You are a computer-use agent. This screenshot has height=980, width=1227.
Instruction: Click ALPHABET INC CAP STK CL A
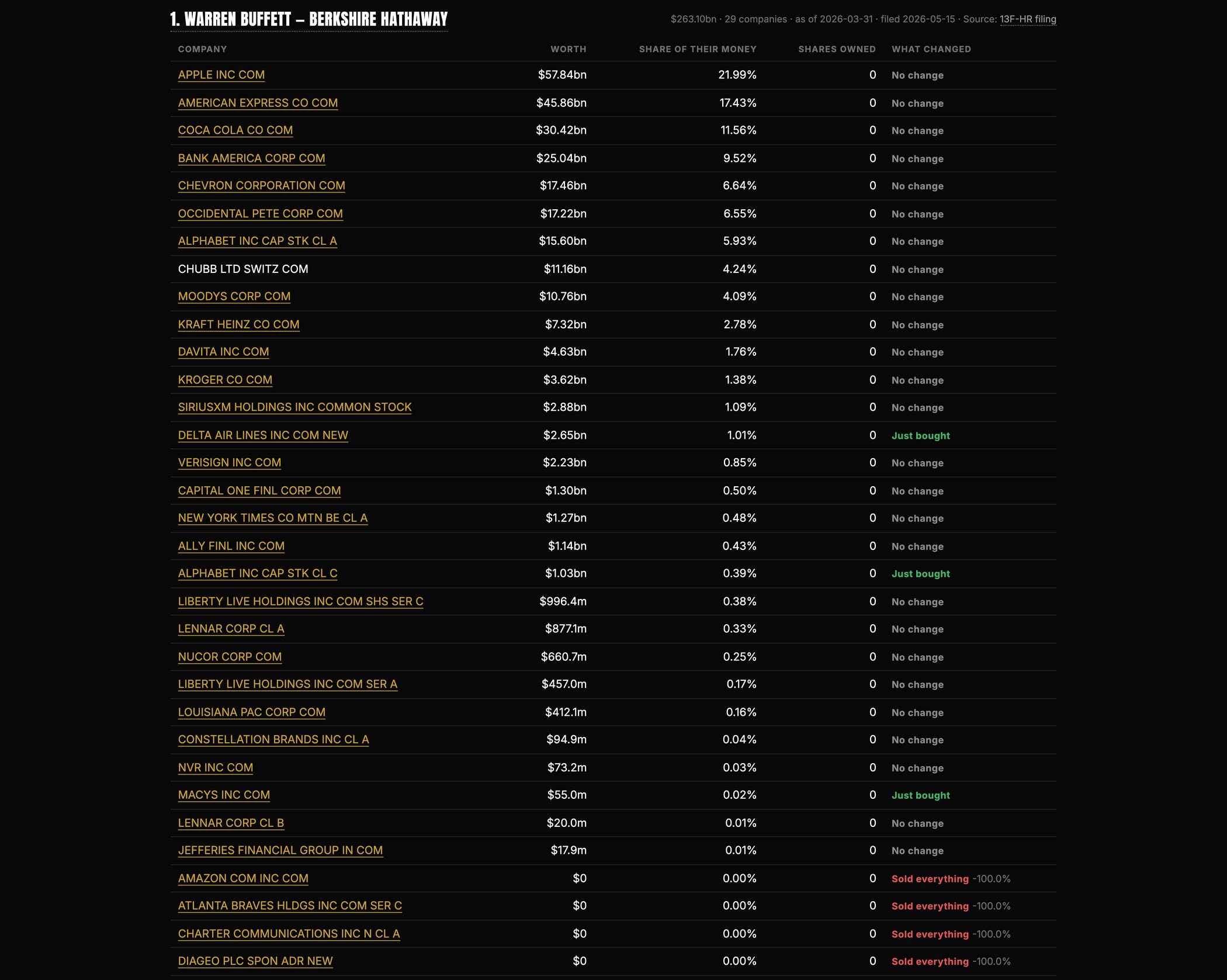(x=258, y=241)
